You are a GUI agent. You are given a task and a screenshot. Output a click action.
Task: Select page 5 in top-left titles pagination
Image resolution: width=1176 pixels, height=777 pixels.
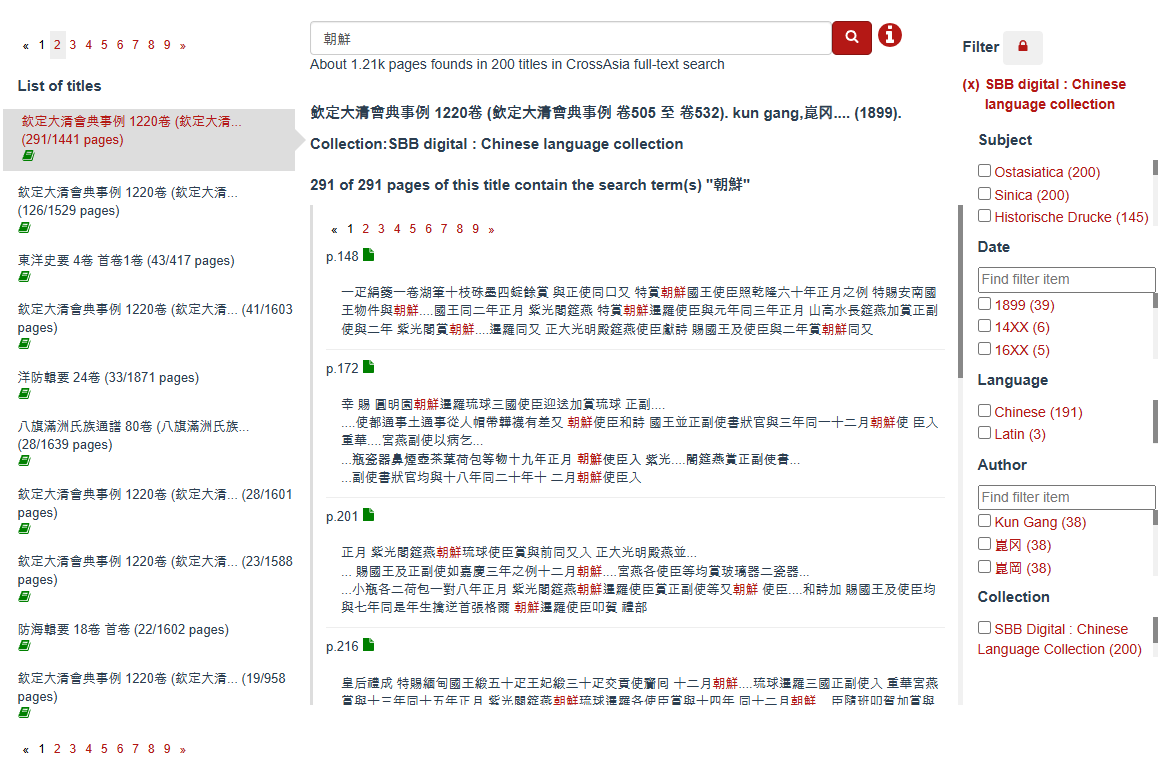point(104,45)
